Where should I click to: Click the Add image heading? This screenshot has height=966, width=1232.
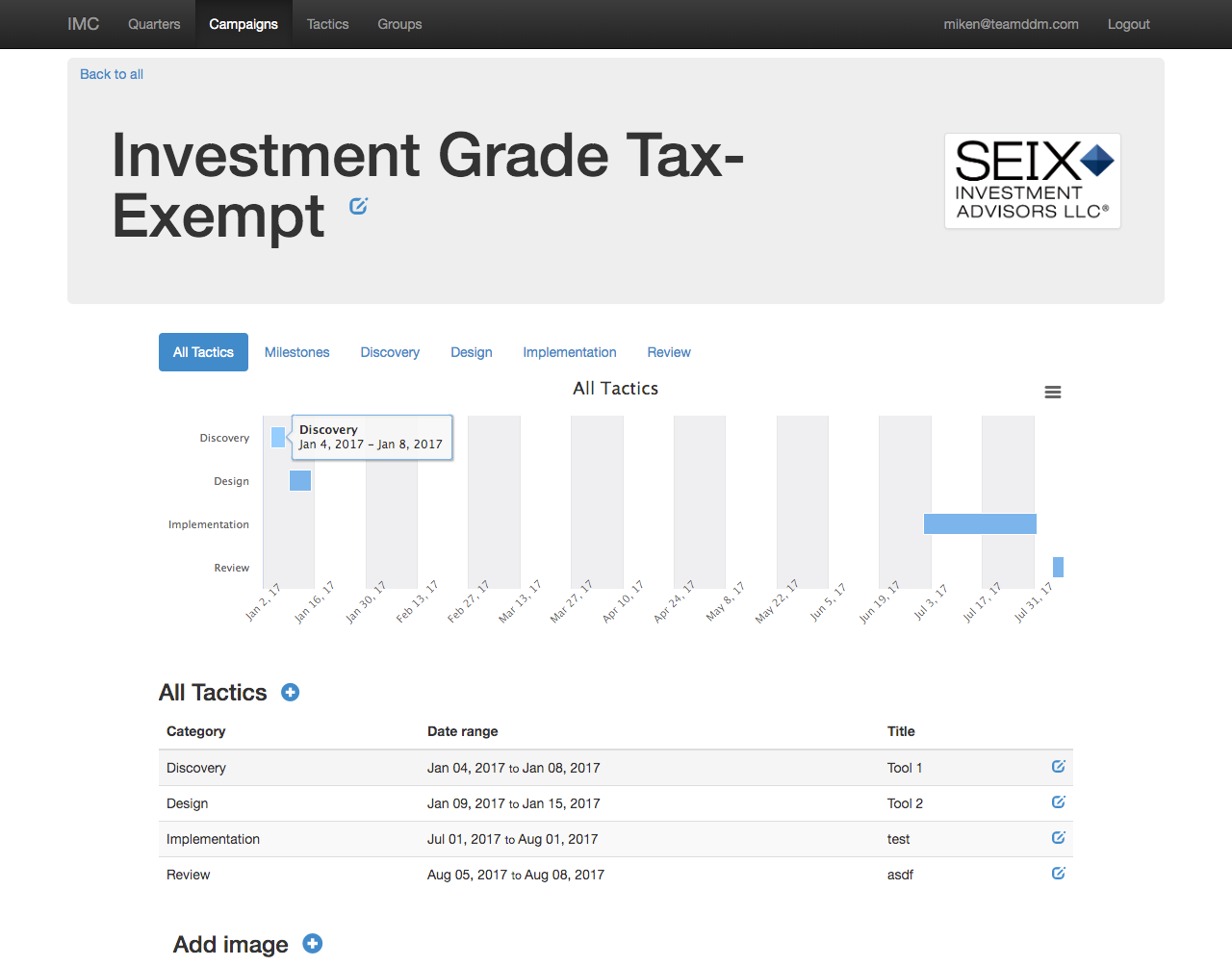tap(231, 945)
